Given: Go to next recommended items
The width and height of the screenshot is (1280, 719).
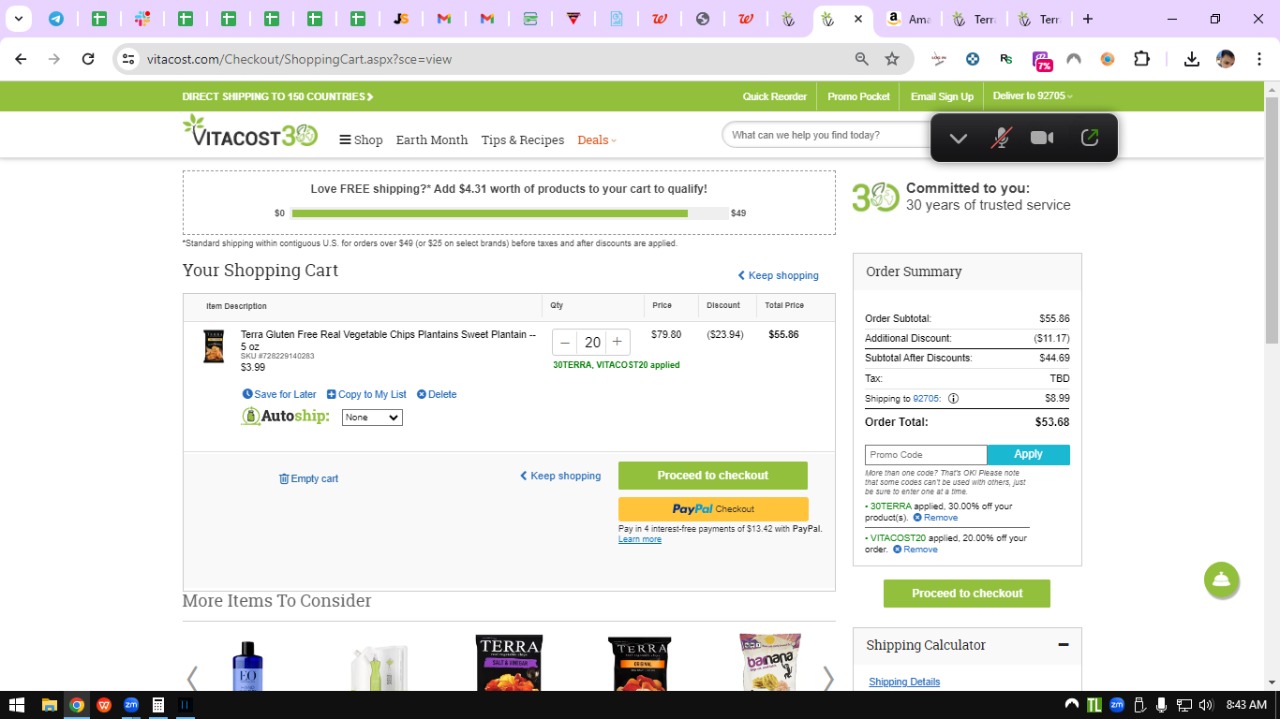Looking at the screenshot, I should 828,679.
